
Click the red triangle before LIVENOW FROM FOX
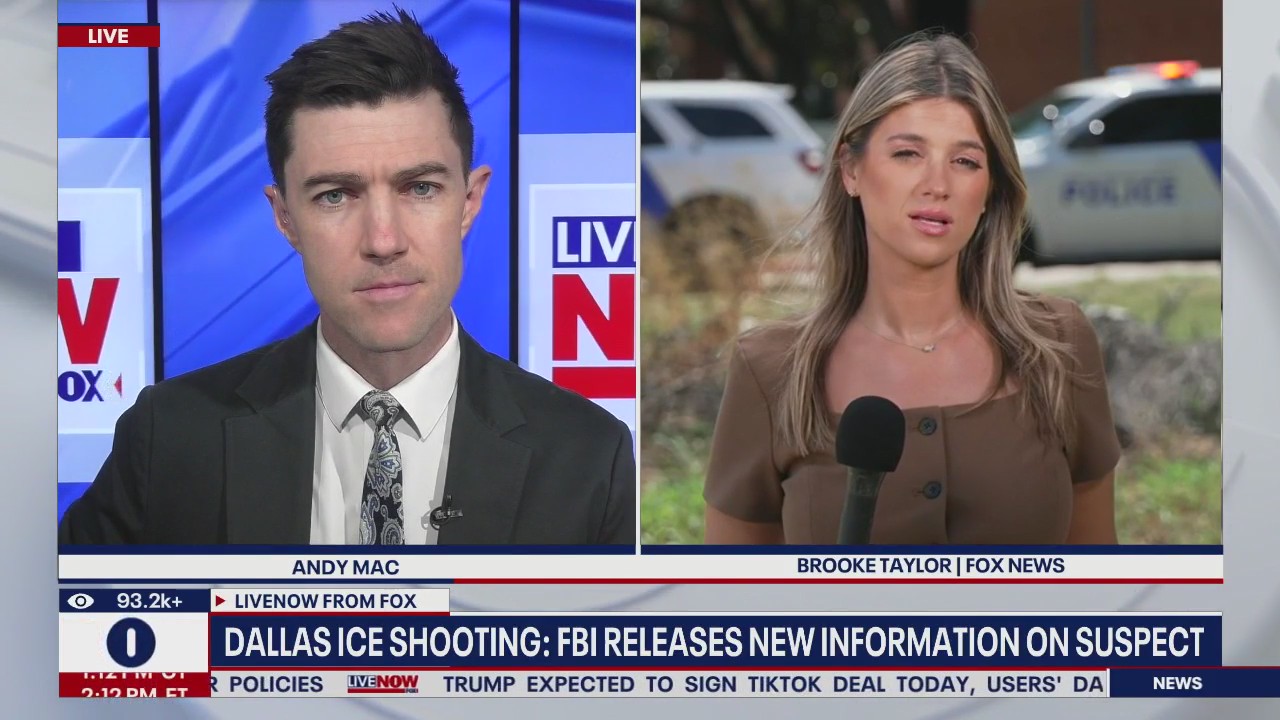[220, 601]
